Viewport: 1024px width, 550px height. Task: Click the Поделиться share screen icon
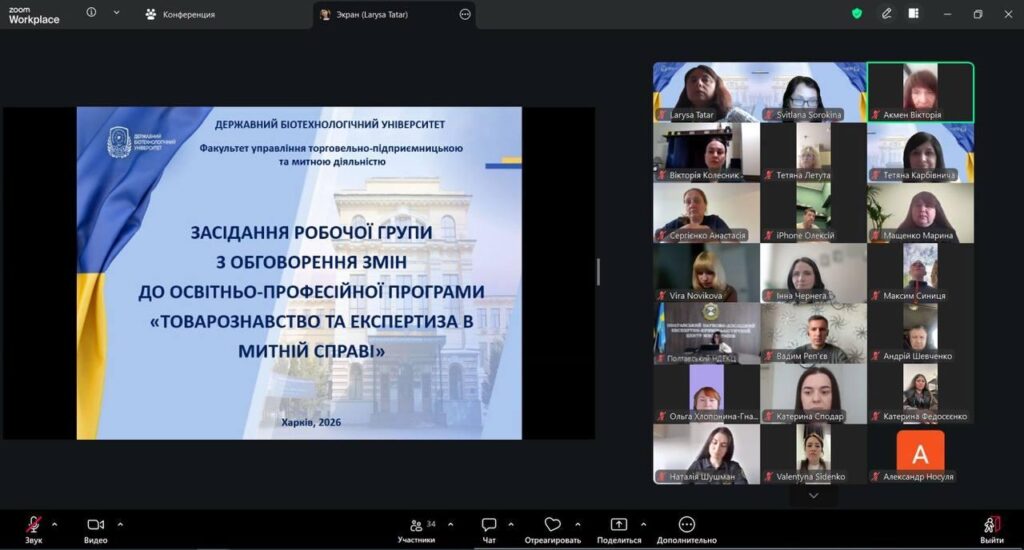pyautogui.click(x=619, y=526)
